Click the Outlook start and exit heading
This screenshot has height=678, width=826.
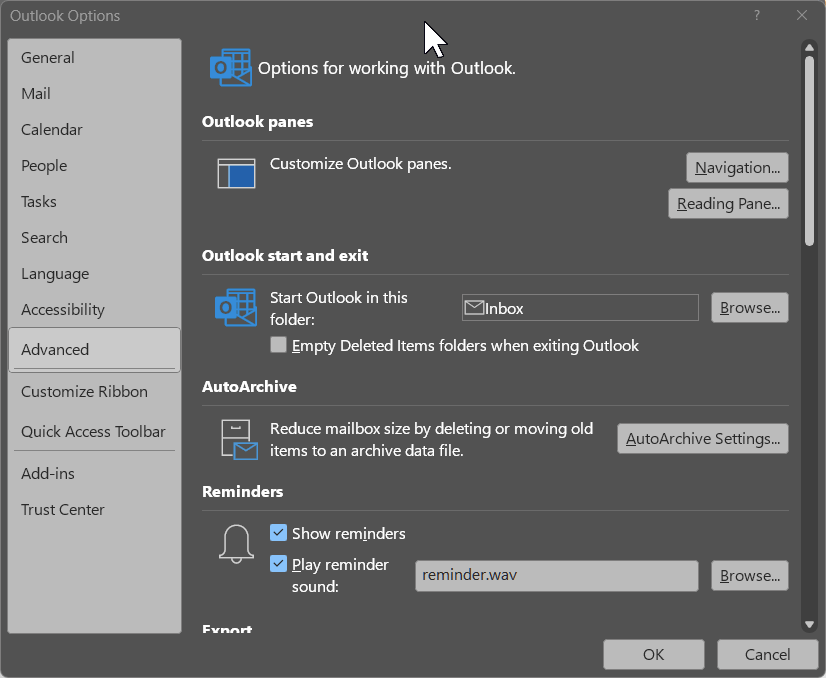[284, 256]
